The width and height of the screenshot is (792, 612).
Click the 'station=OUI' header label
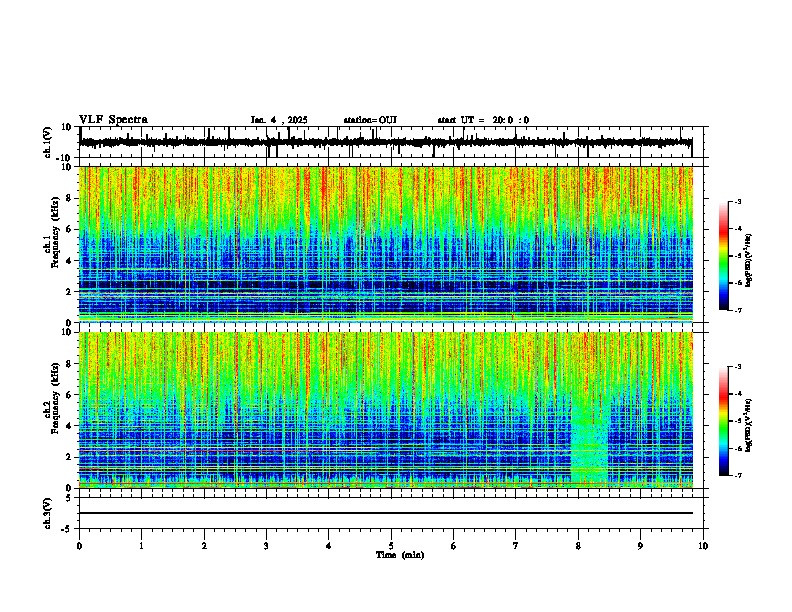(x=370, y=120)
